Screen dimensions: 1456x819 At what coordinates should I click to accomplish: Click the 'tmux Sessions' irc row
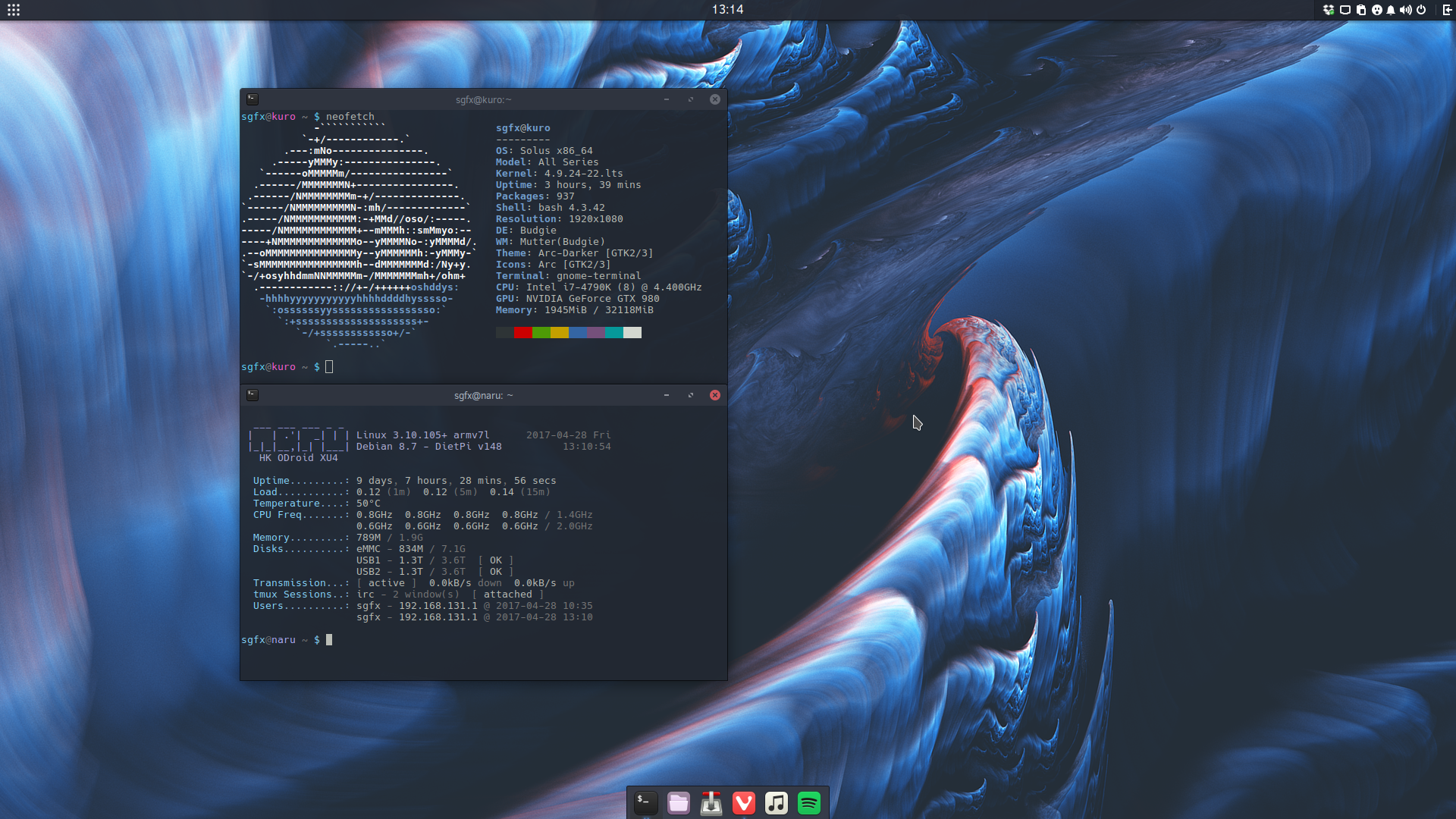[399, 594]
